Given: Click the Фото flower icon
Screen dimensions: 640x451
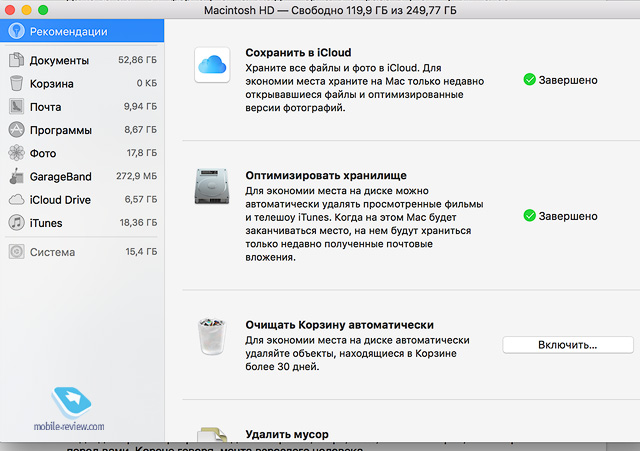Looking at the screenshot, I should coord(16,153).
